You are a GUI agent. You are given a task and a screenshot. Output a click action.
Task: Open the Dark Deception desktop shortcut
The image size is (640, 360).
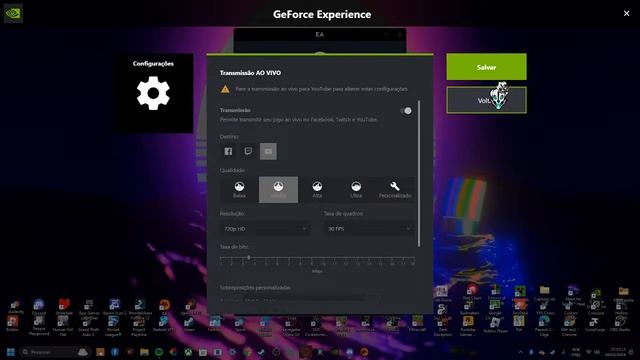coord(442,327)
